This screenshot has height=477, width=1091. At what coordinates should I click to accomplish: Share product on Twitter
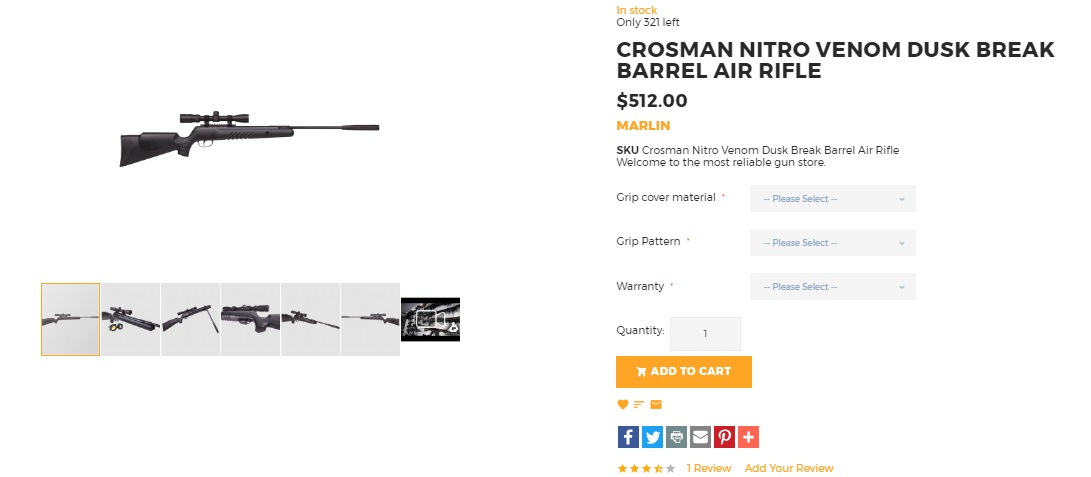652,437
